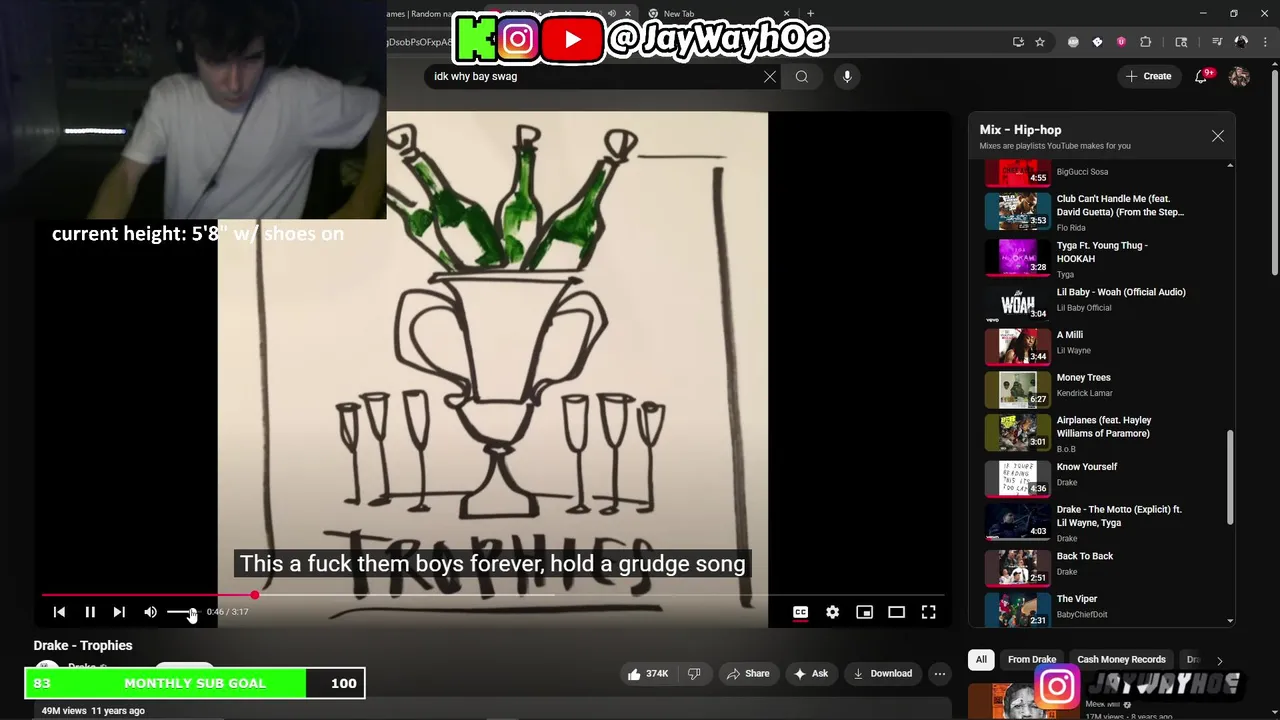Mute the video using the speaker icon
This screenshot has height=720, width=1280.
pyautogui.click(x=150, y=612)
